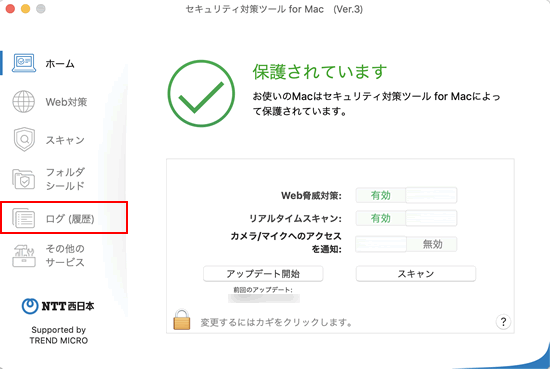Click the green protected checkmark circle
This screenshot has width=550, height=369.
(x=201, y=93)
